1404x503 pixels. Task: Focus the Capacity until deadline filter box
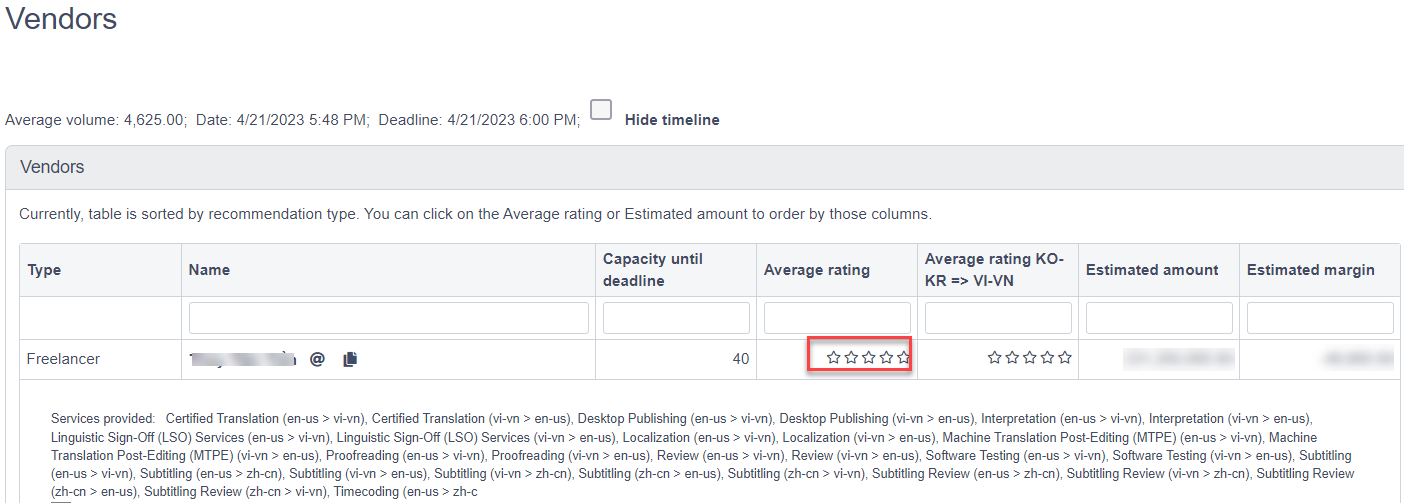676,318
